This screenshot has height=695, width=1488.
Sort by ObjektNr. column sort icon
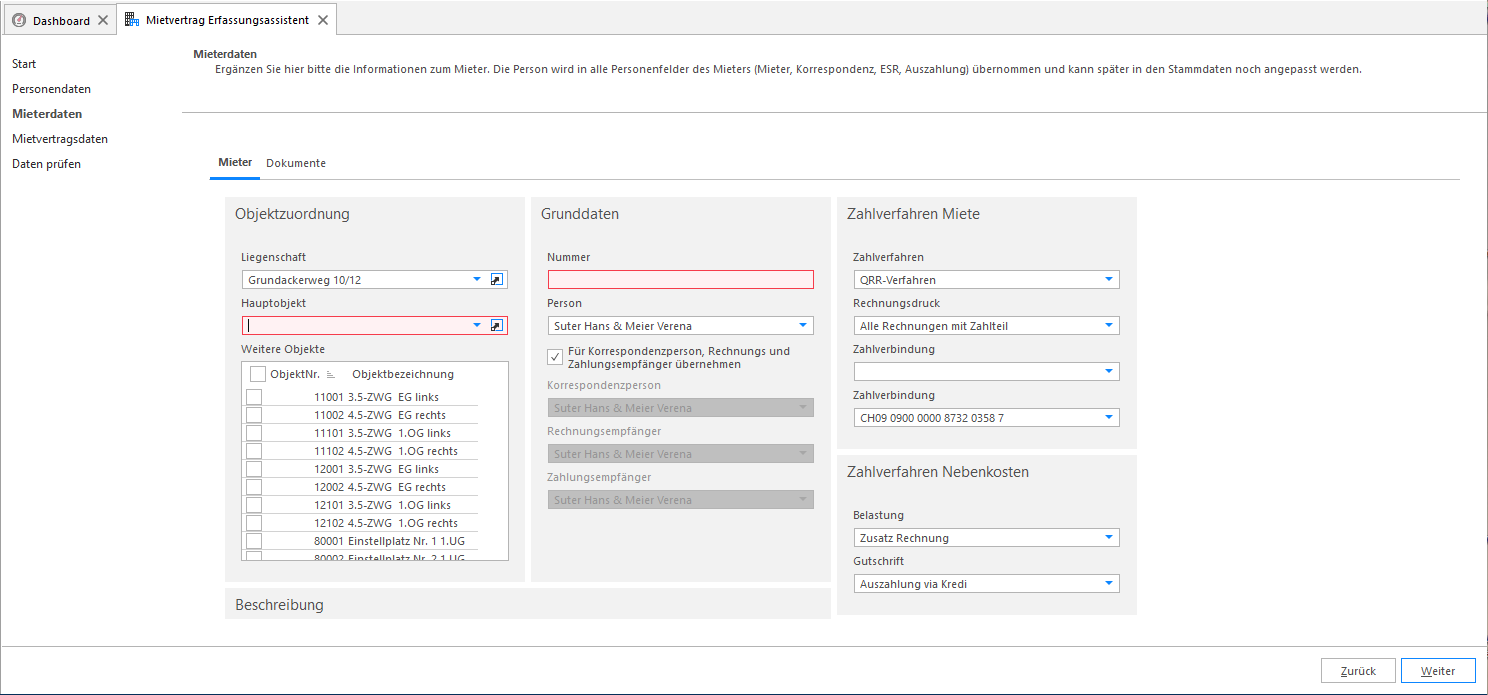point(331,374)
